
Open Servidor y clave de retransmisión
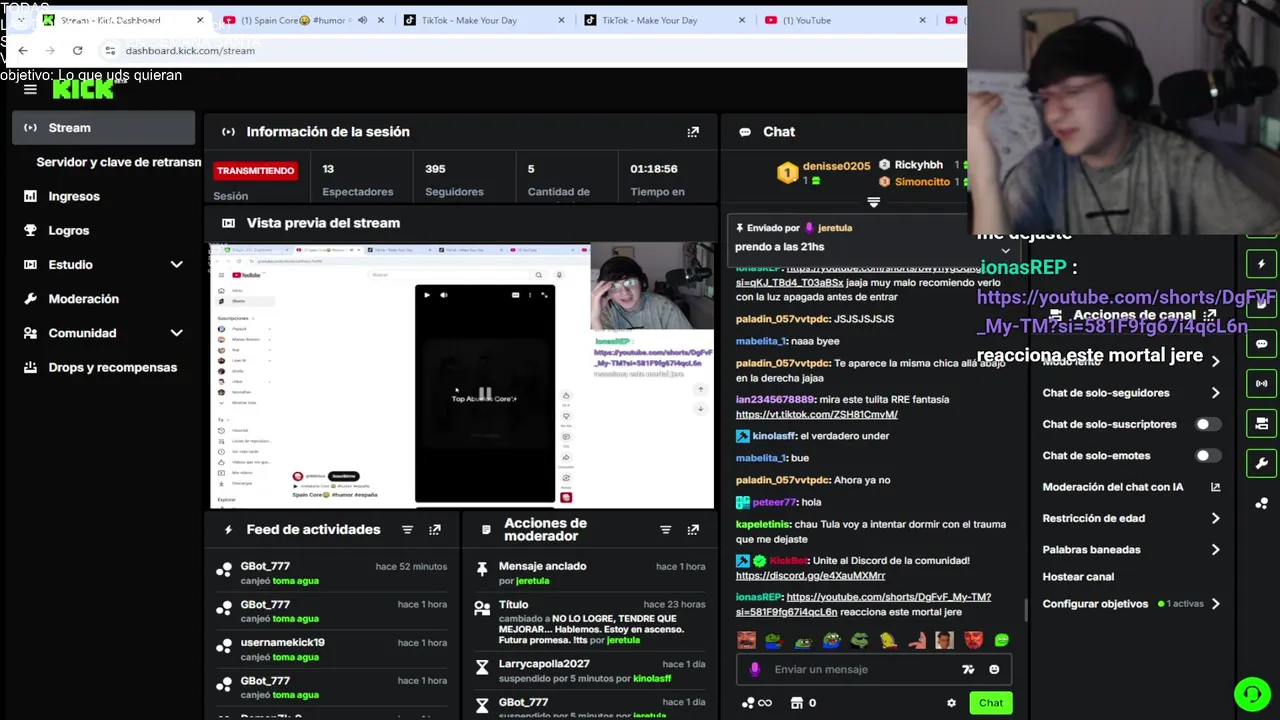click(118, 162)
